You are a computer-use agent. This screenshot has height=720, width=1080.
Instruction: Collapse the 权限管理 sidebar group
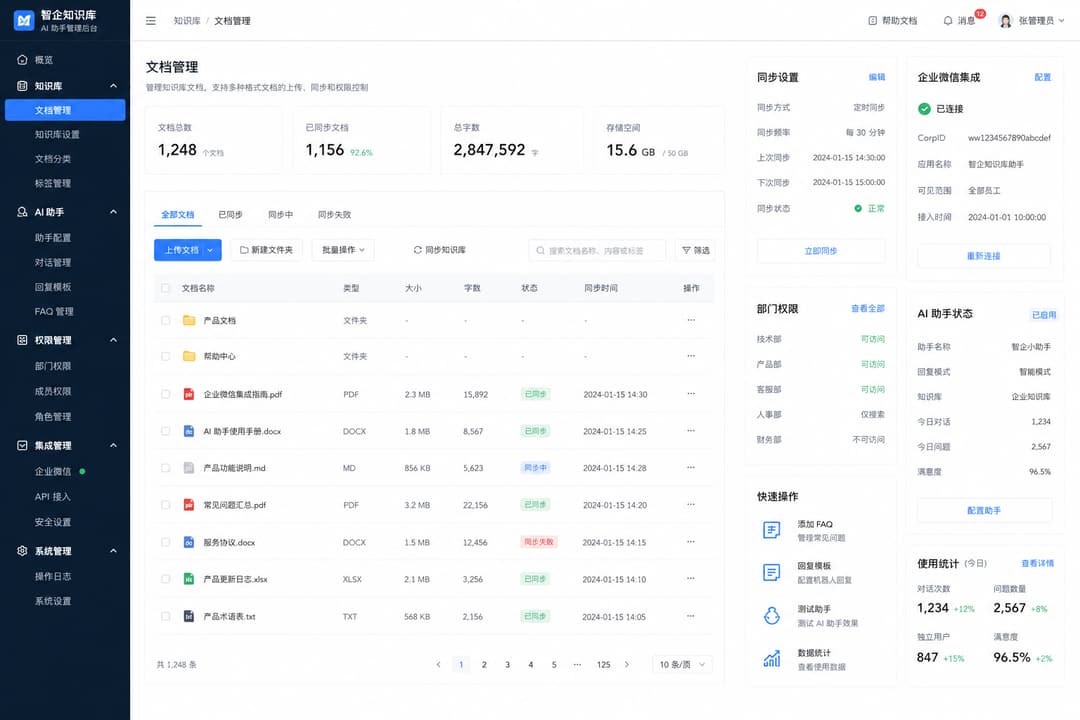coord(114,340)
